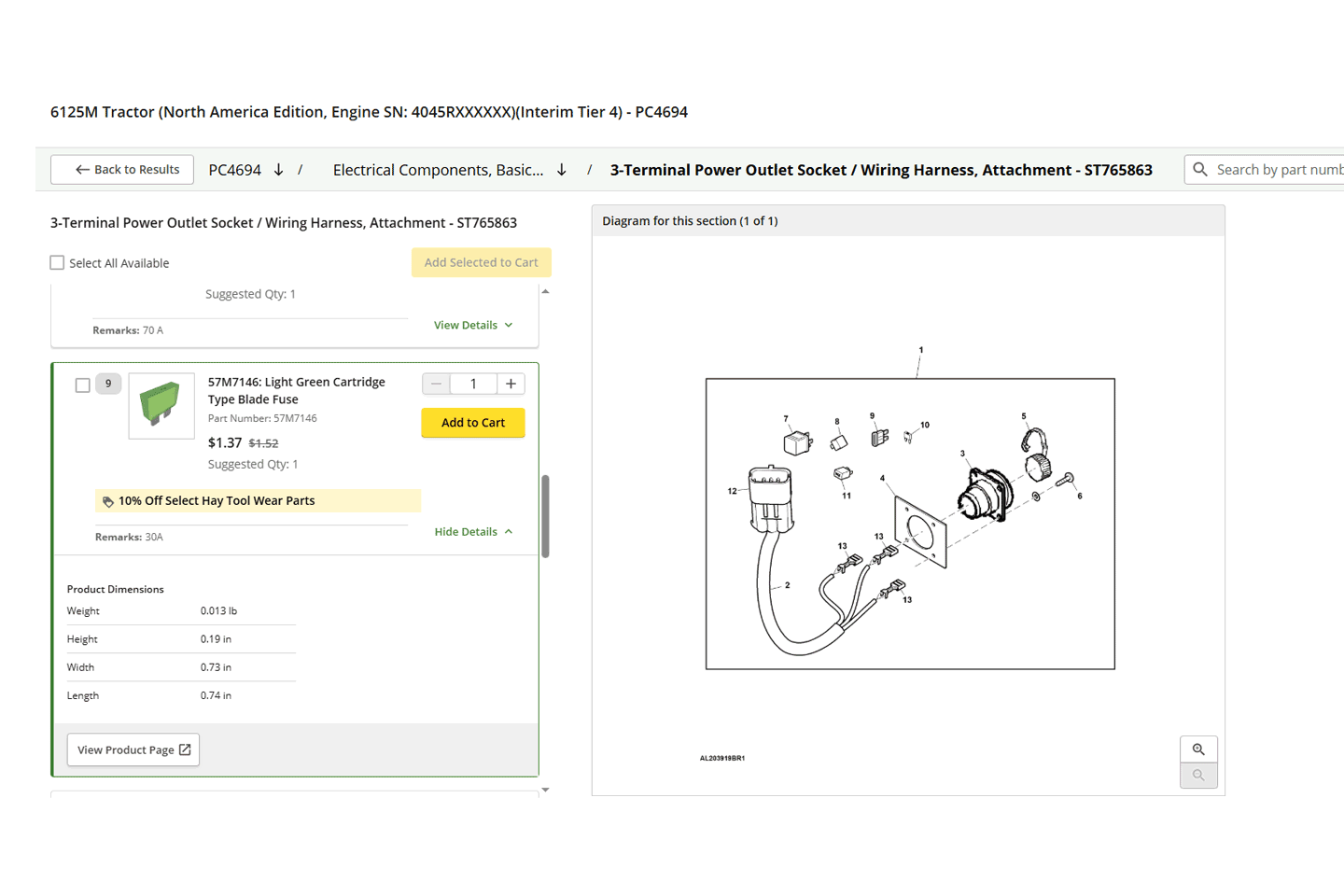
Task: Decrease quantity with the minus button
Action: click(436, 384)
